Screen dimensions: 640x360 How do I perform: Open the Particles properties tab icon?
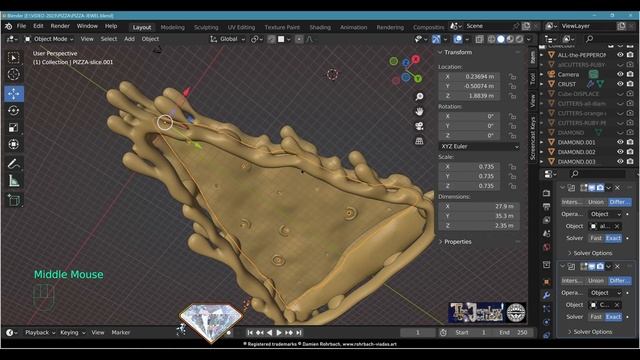(x=547, y=309)
